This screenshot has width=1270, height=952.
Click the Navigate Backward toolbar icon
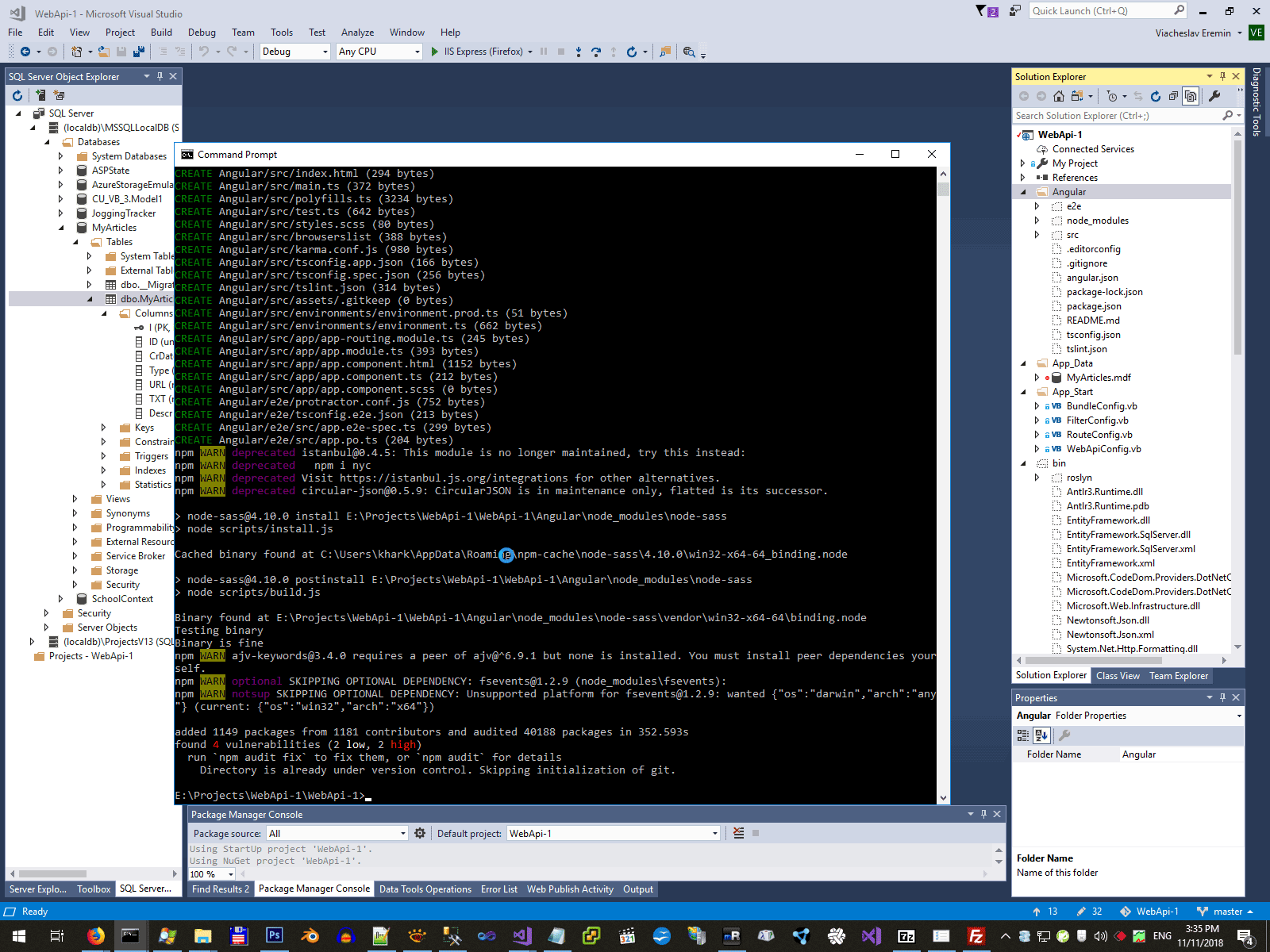[25, 52]
